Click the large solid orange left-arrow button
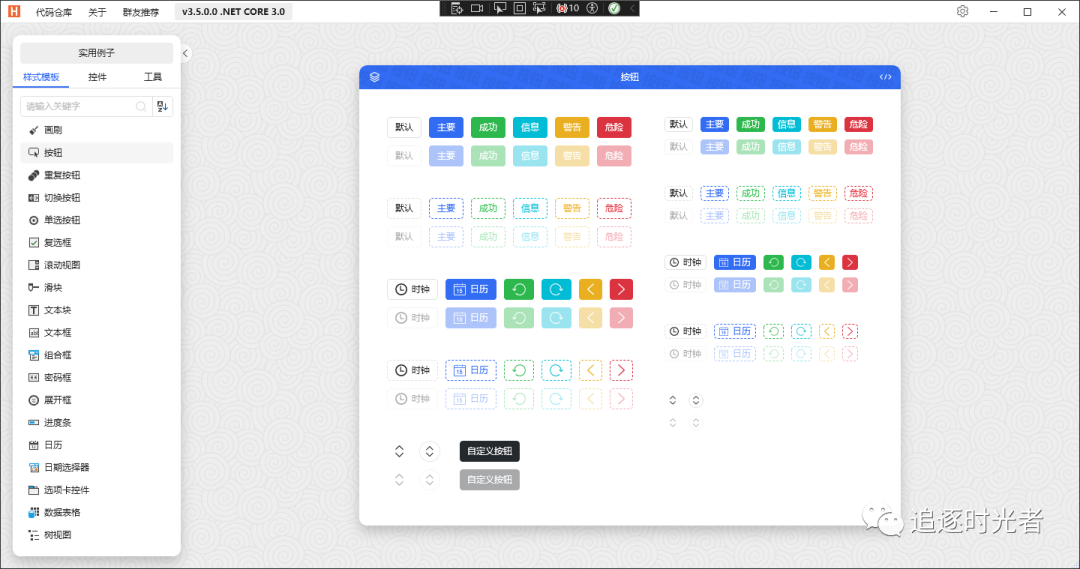 [x=590, y=289]
